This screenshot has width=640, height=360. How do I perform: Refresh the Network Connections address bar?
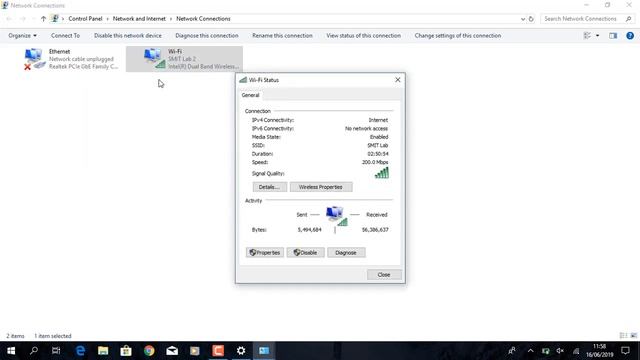[x=531, y=19]
